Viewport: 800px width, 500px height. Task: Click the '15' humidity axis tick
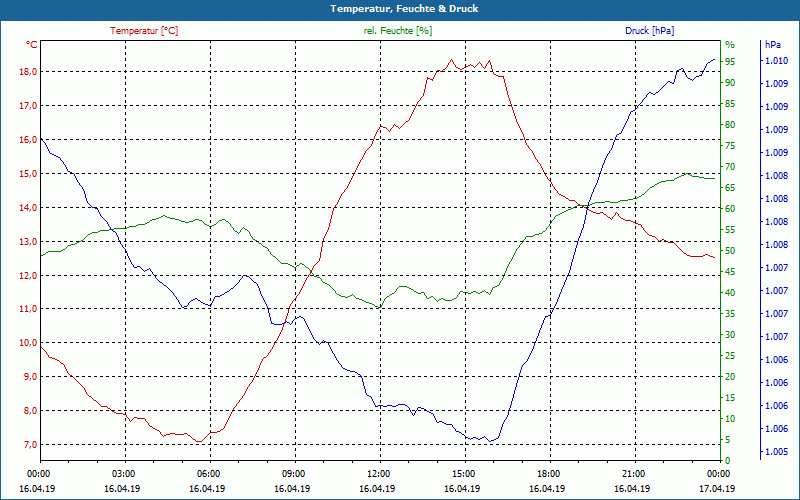[730, 397]
